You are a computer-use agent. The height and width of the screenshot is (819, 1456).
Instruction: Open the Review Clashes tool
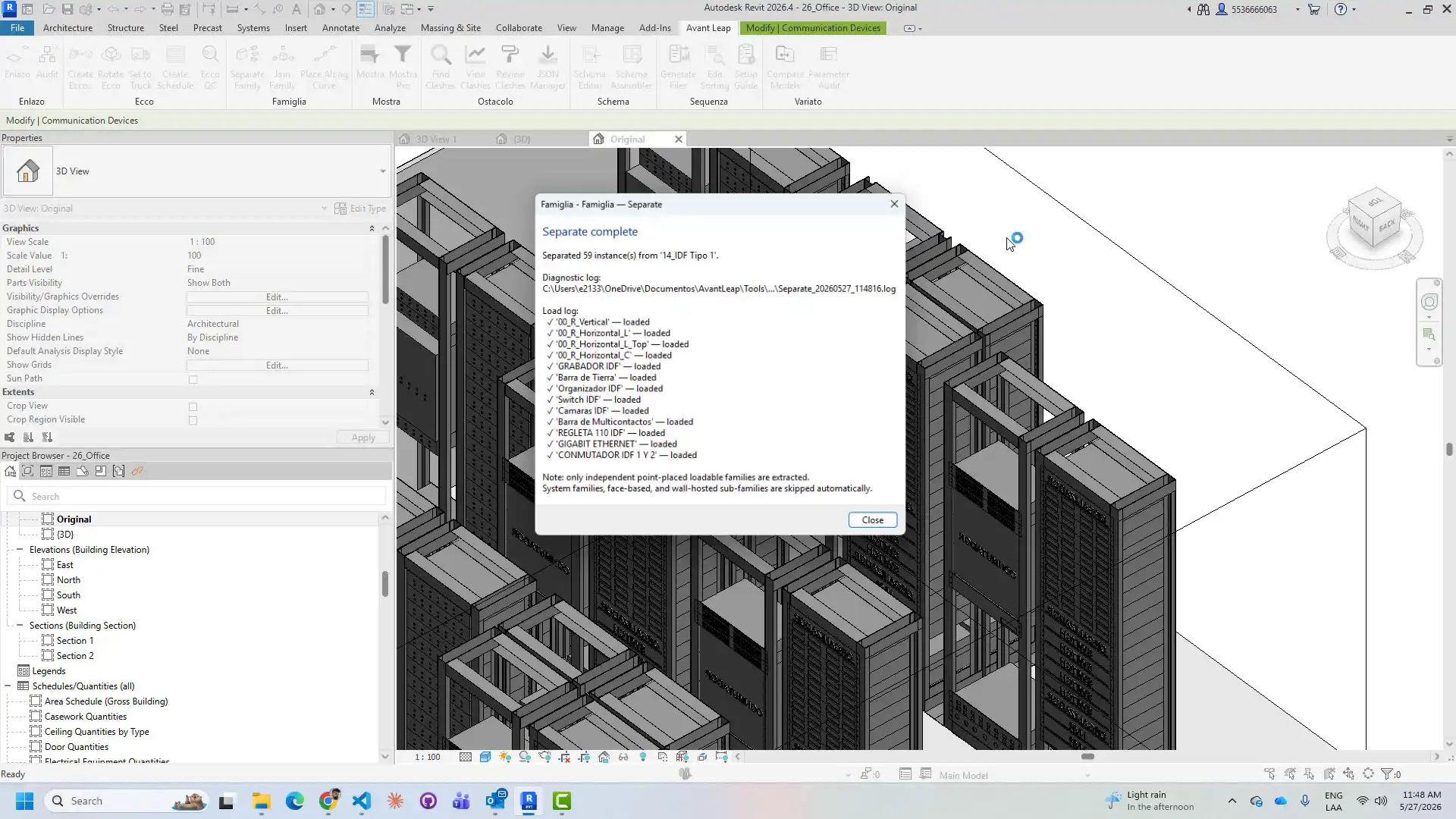510,67
